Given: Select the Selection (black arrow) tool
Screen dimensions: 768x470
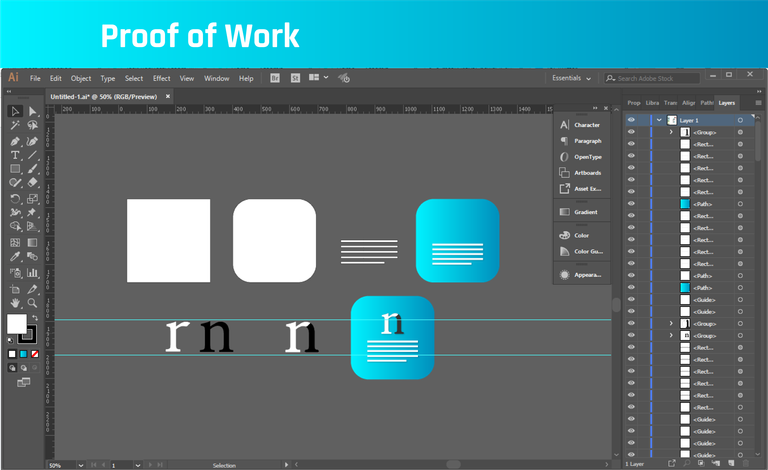Looking at the screenshot, I should [15, 111].
